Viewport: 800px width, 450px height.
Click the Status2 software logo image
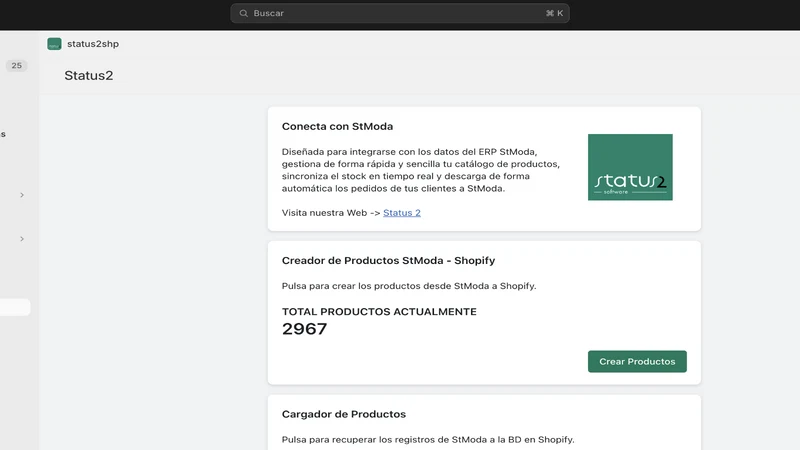630,167
